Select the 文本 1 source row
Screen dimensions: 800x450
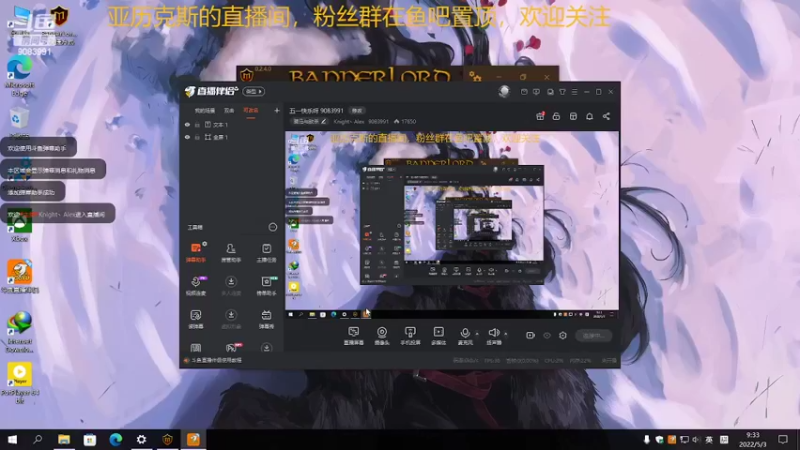232,124
